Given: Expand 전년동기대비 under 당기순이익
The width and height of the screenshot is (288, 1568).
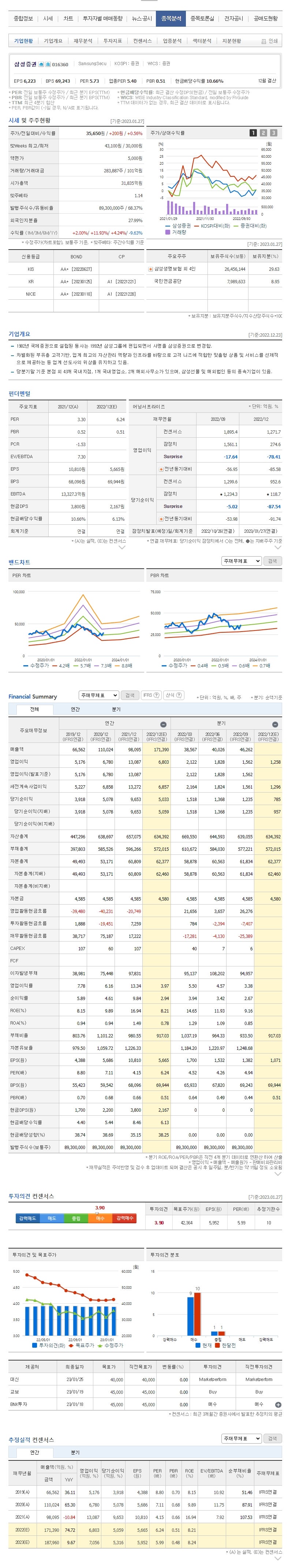Looking at the screenshot, I should [161, 519].
